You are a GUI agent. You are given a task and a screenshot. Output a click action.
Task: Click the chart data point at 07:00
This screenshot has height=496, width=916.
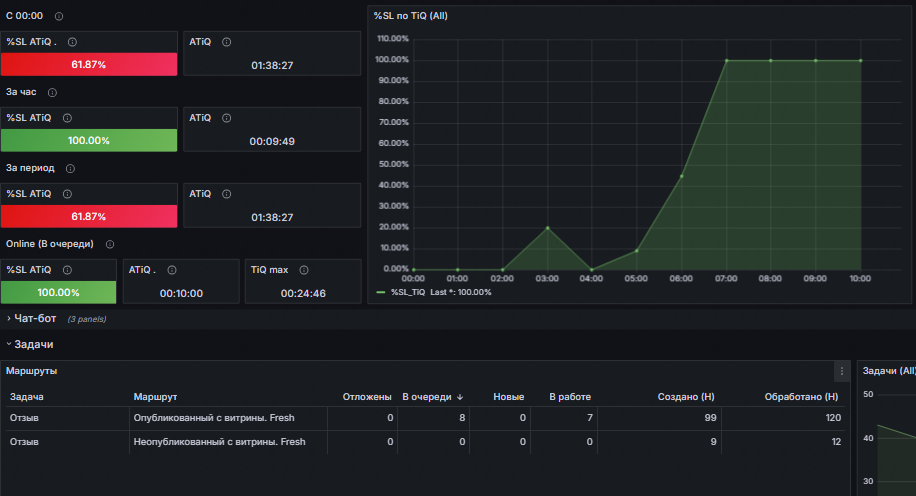(x=727, y=60)
